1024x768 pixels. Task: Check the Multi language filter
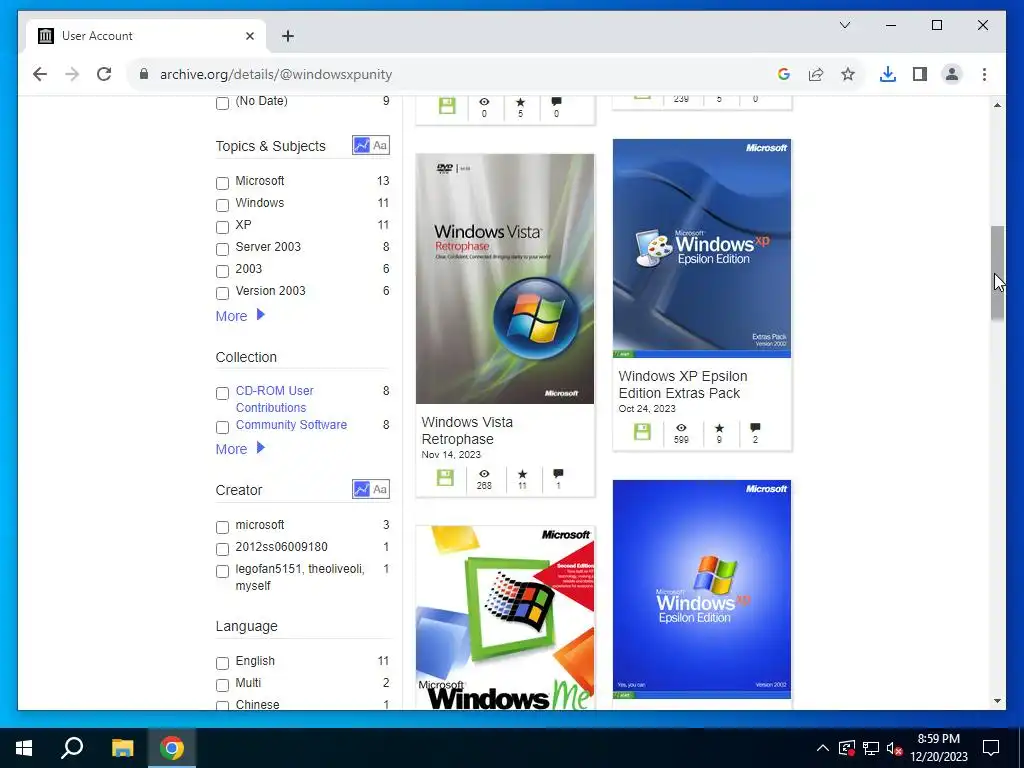[222, 685]
